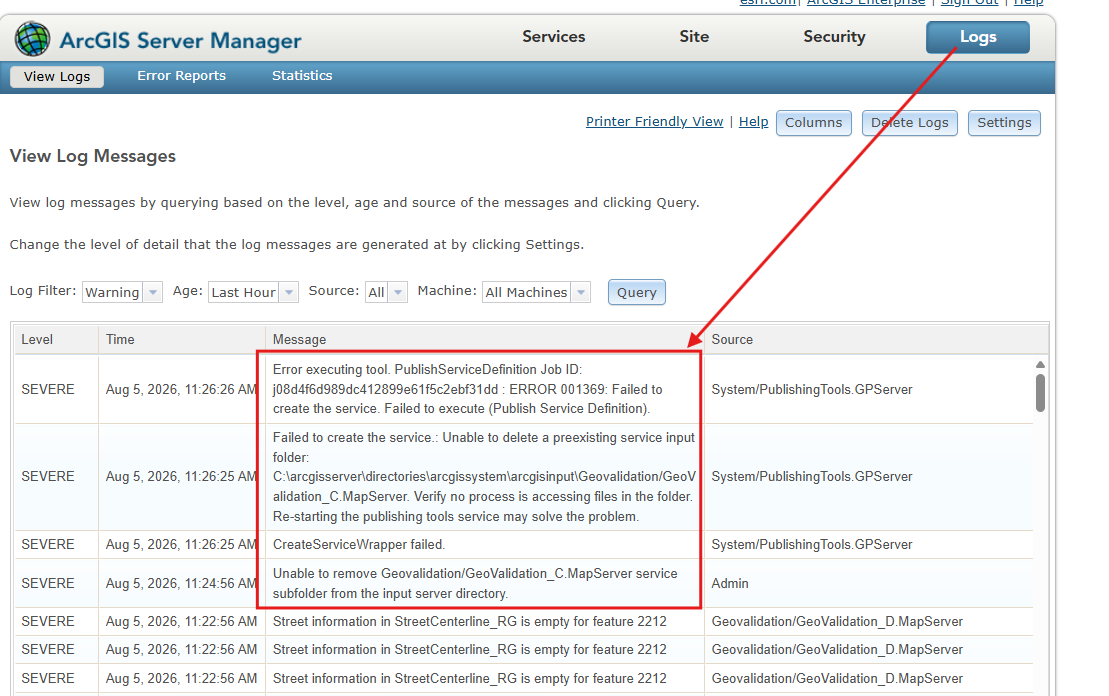This screenshot has height=696, width=1109.
Task: Open the Log Filter Warning dropdown
Action: [123, 292]
